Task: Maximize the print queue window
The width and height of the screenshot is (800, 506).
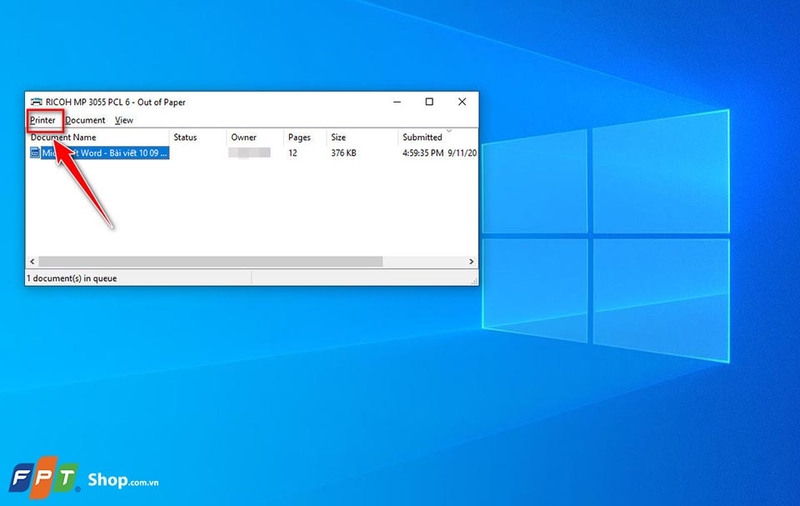Action: [x=429, y=102]
